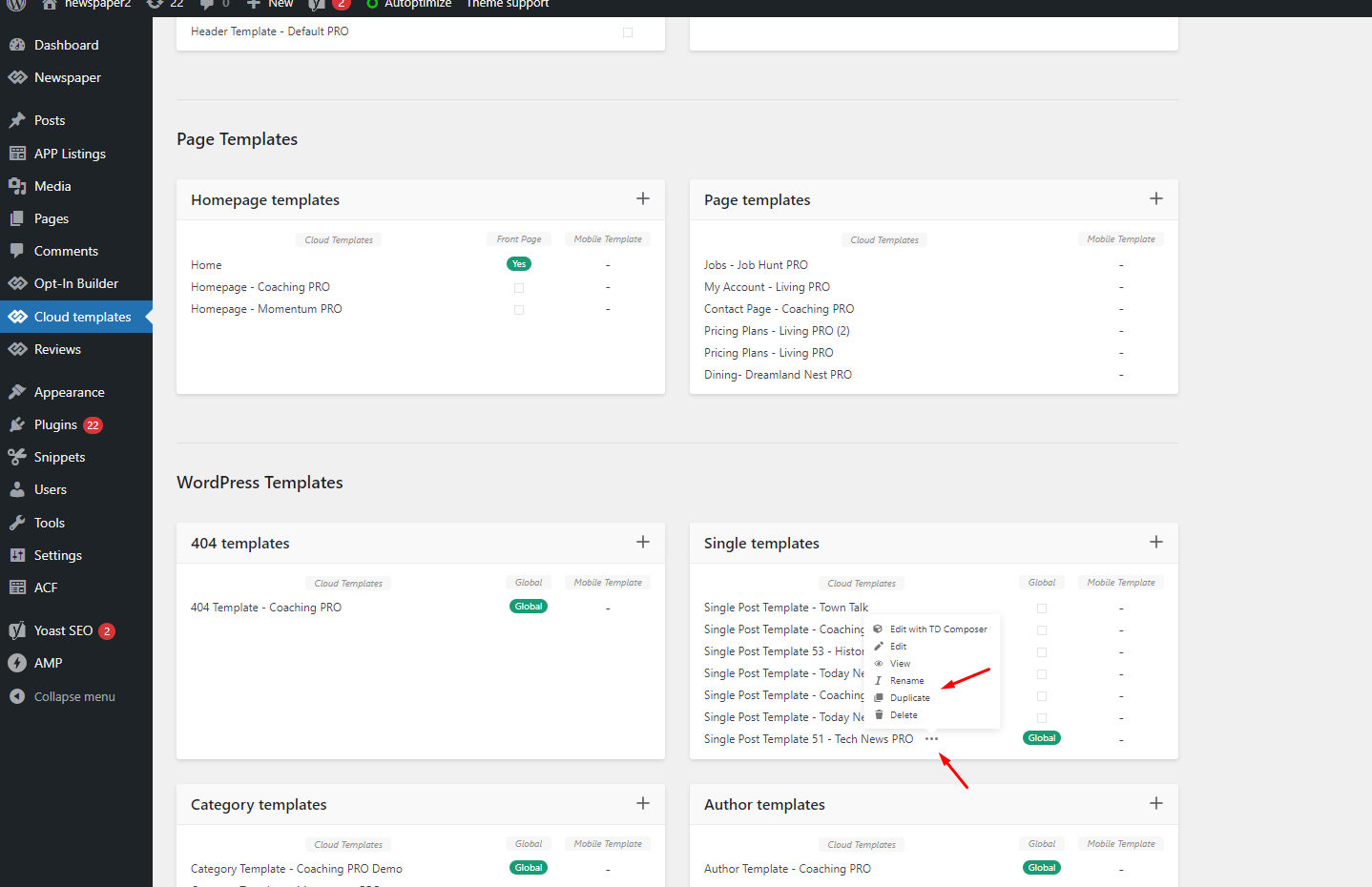Click Autoptimize in the admin bar

pos(408,5)
